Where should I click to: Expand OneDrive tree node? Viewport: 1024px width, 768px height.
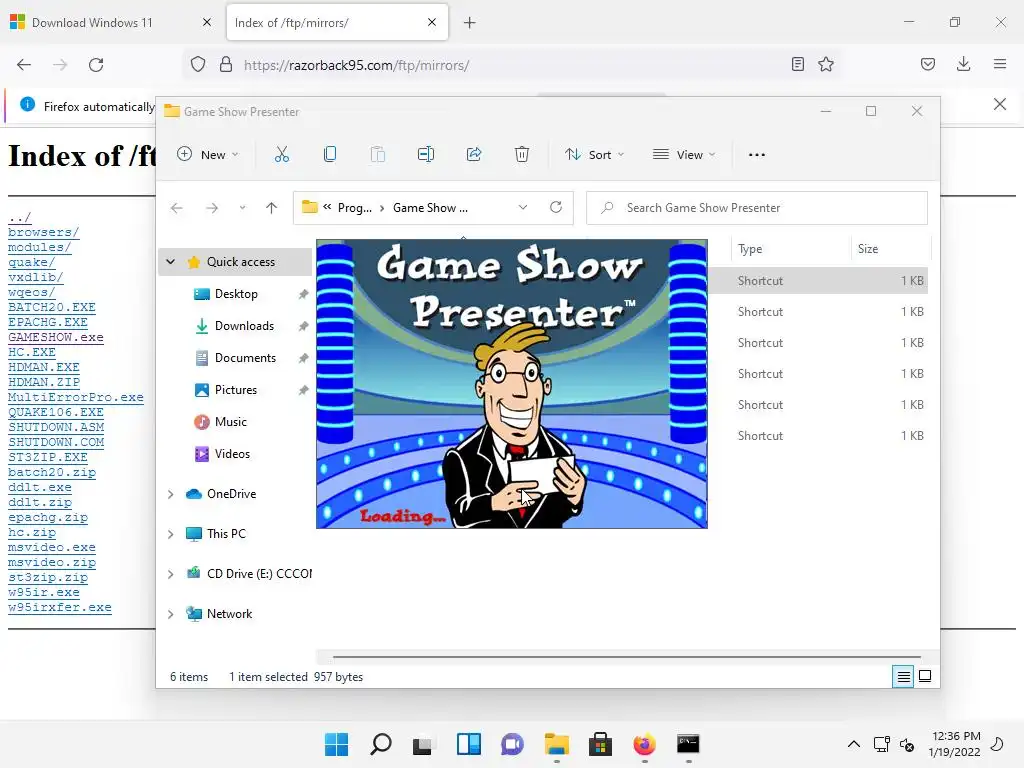tap(170, 494)
